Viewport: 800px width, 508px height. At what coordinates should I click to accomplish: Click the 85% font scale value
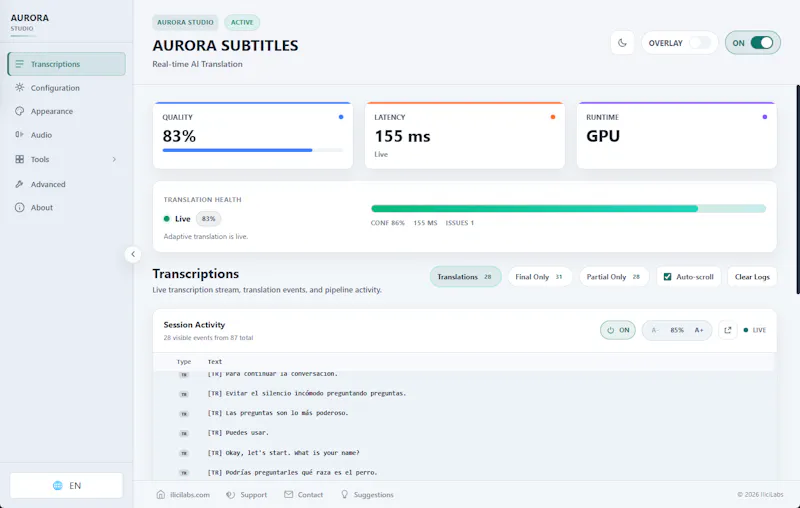[x=677, y=330]
